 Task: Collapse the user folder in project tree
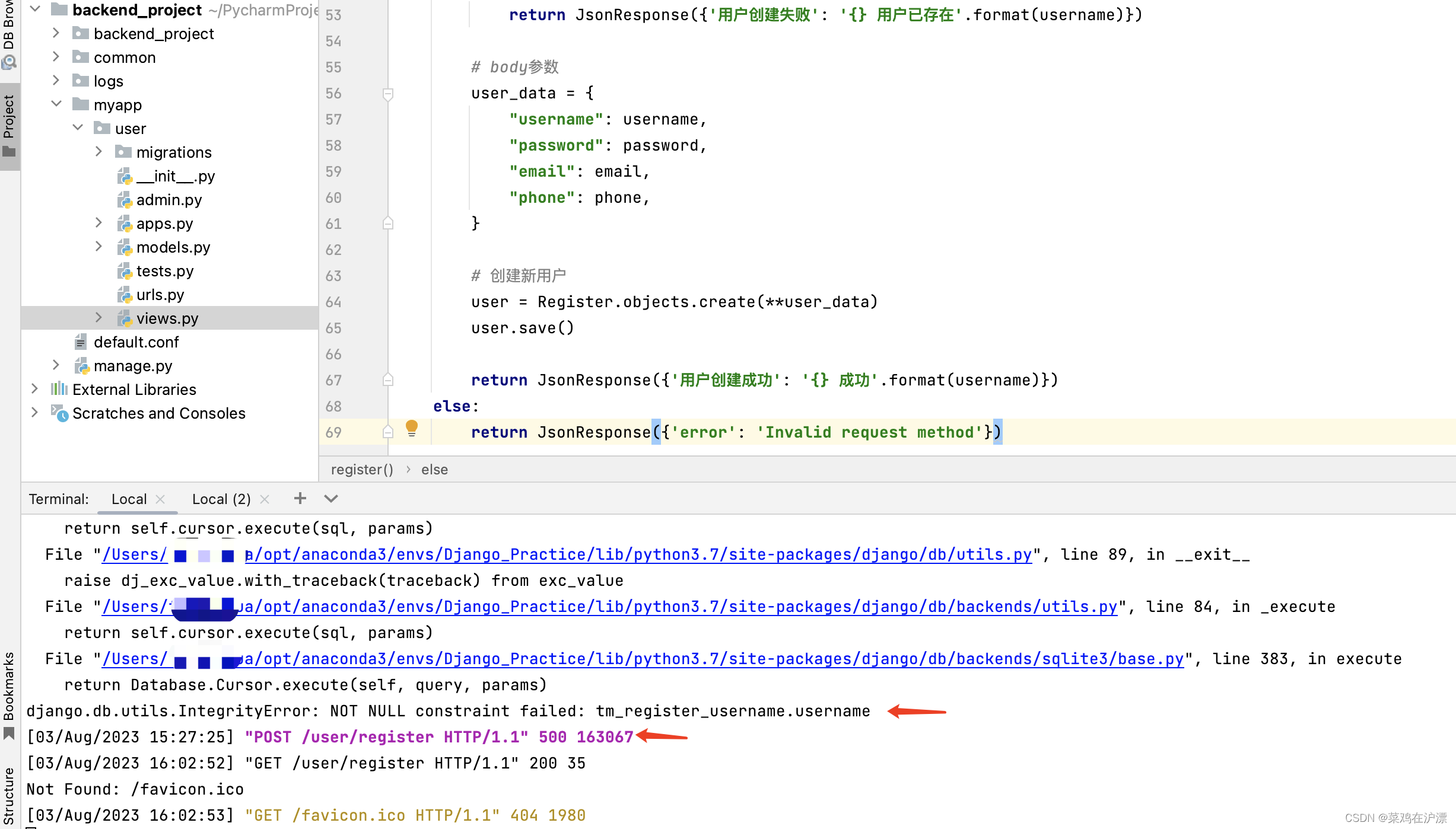click(x=78, y=128)
